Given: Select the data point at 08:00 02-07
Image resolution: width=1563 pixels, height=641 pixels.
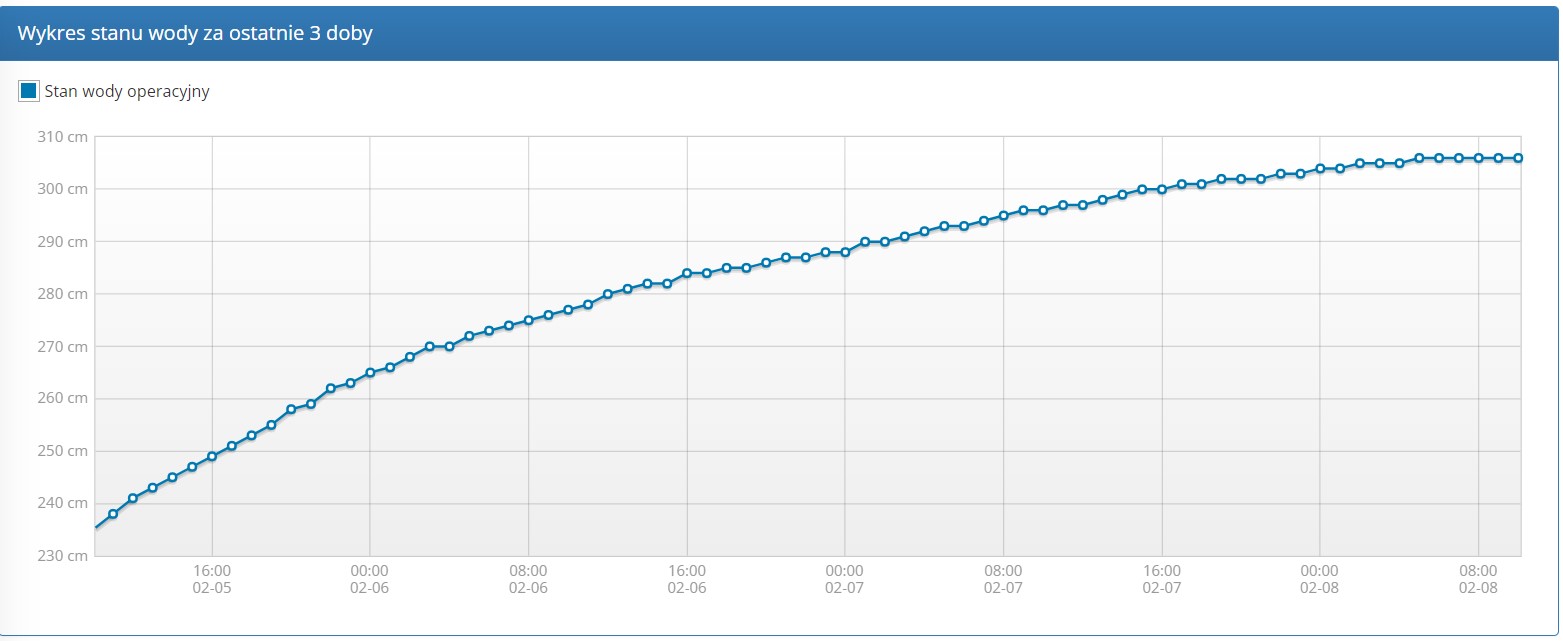Looking at the screenshot, I should (1003, 215).
